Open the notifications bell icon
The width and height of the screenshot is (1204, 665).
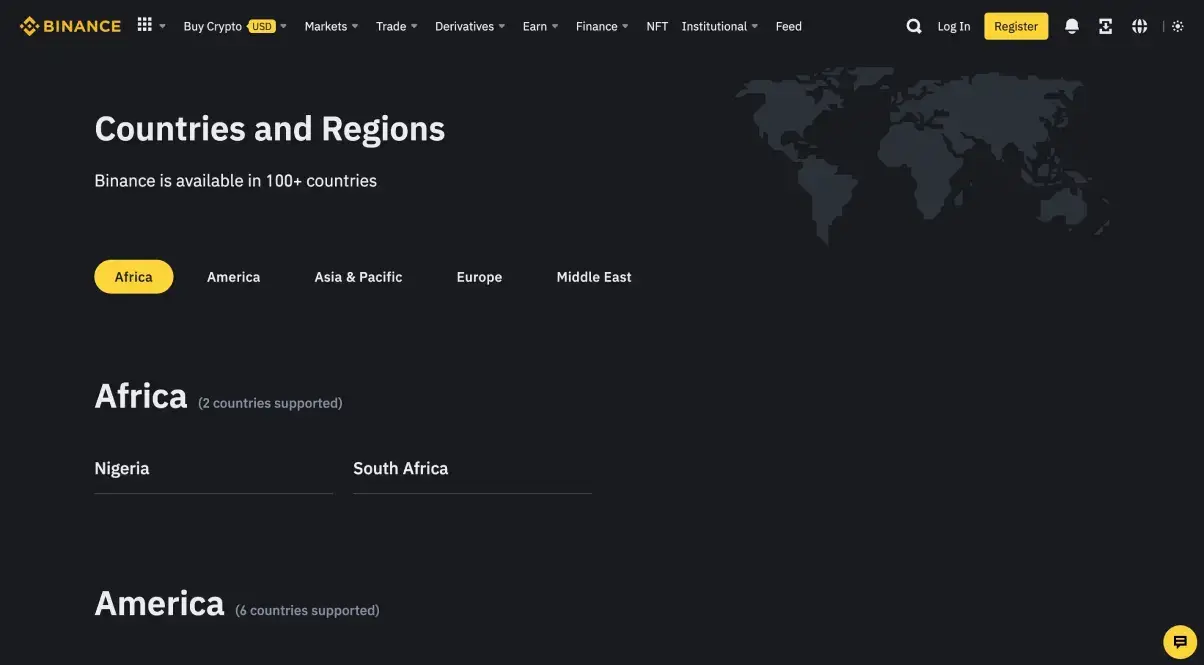(1072, 27)
